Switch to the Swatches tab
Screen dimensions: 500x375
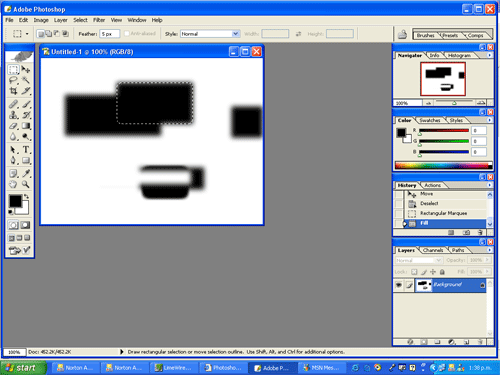coord(430,120)
